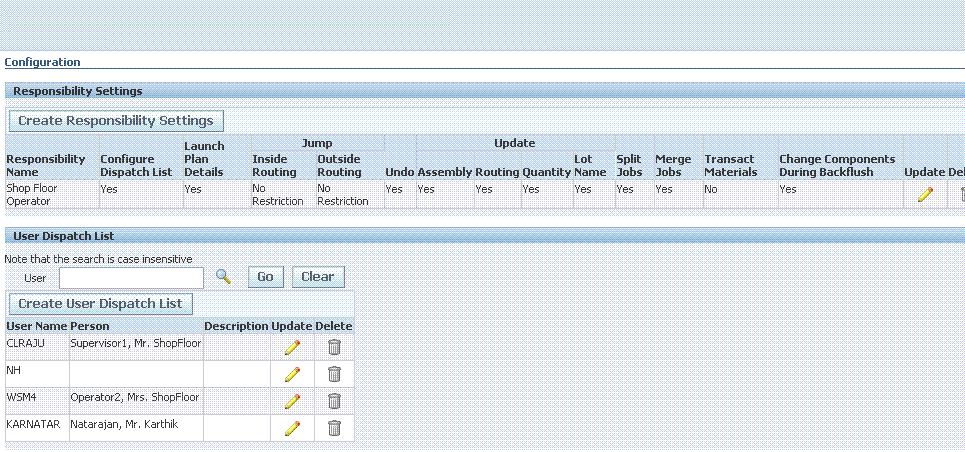
Task: Open the User search magnifier lookup
Action: point(223,277)
